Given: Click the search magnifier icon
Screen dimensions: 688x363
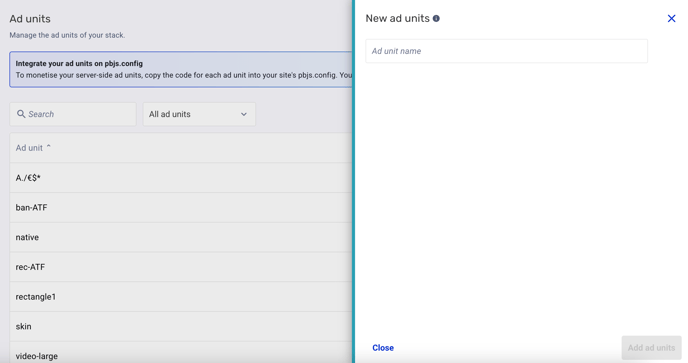Looking at the screenshot, I should coord(21,114).
